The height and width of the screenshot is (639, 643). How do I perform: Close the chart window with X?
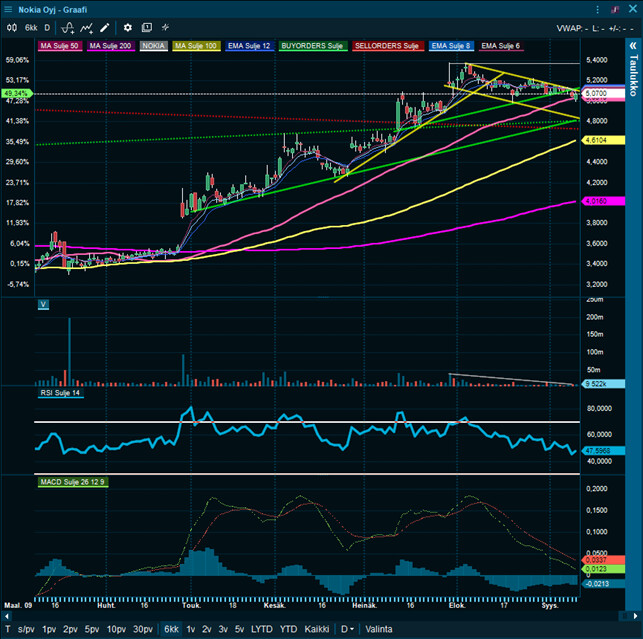[633, 9]
